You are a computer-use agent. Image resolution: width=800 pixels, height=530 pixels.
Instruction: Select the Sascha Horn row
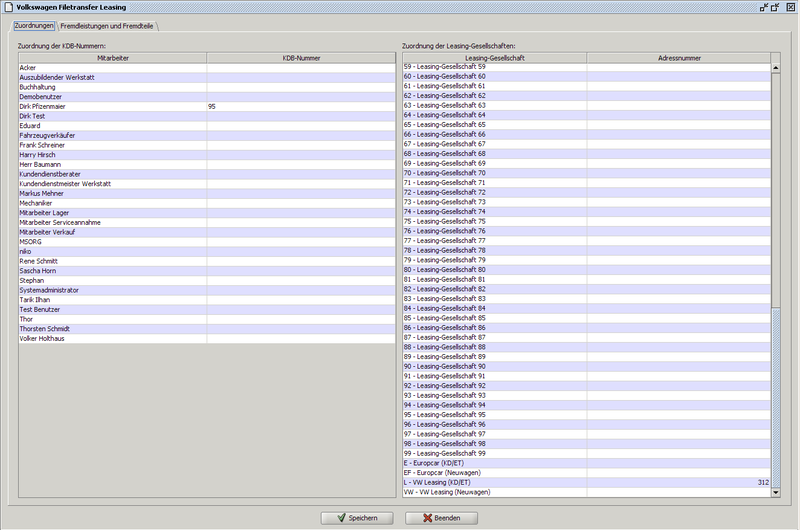[x=207, y=271]
